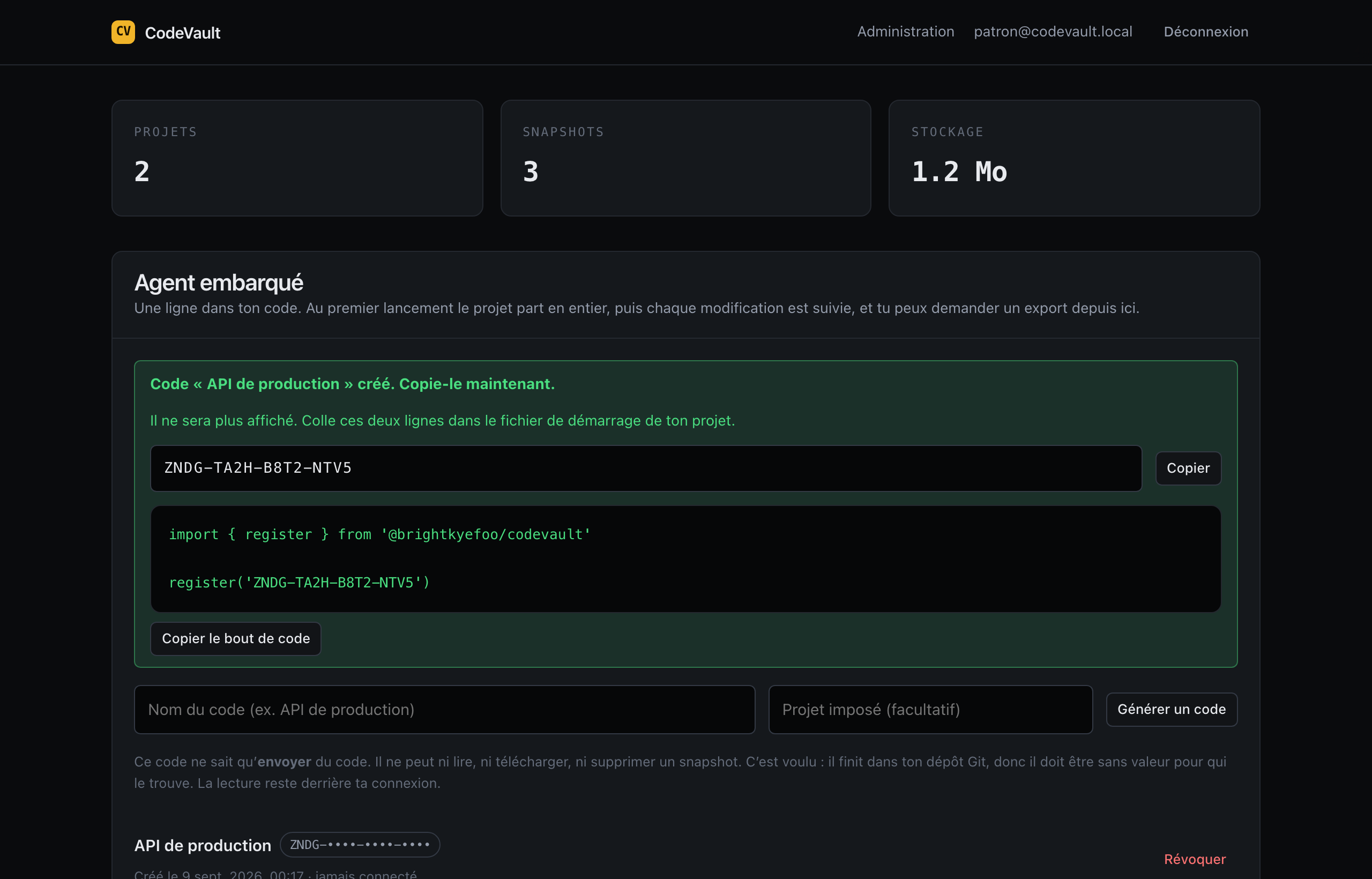Log out via Déconnexion
The height and width of the screenshot is (879, 1372).
click(x=1205, y=32)
